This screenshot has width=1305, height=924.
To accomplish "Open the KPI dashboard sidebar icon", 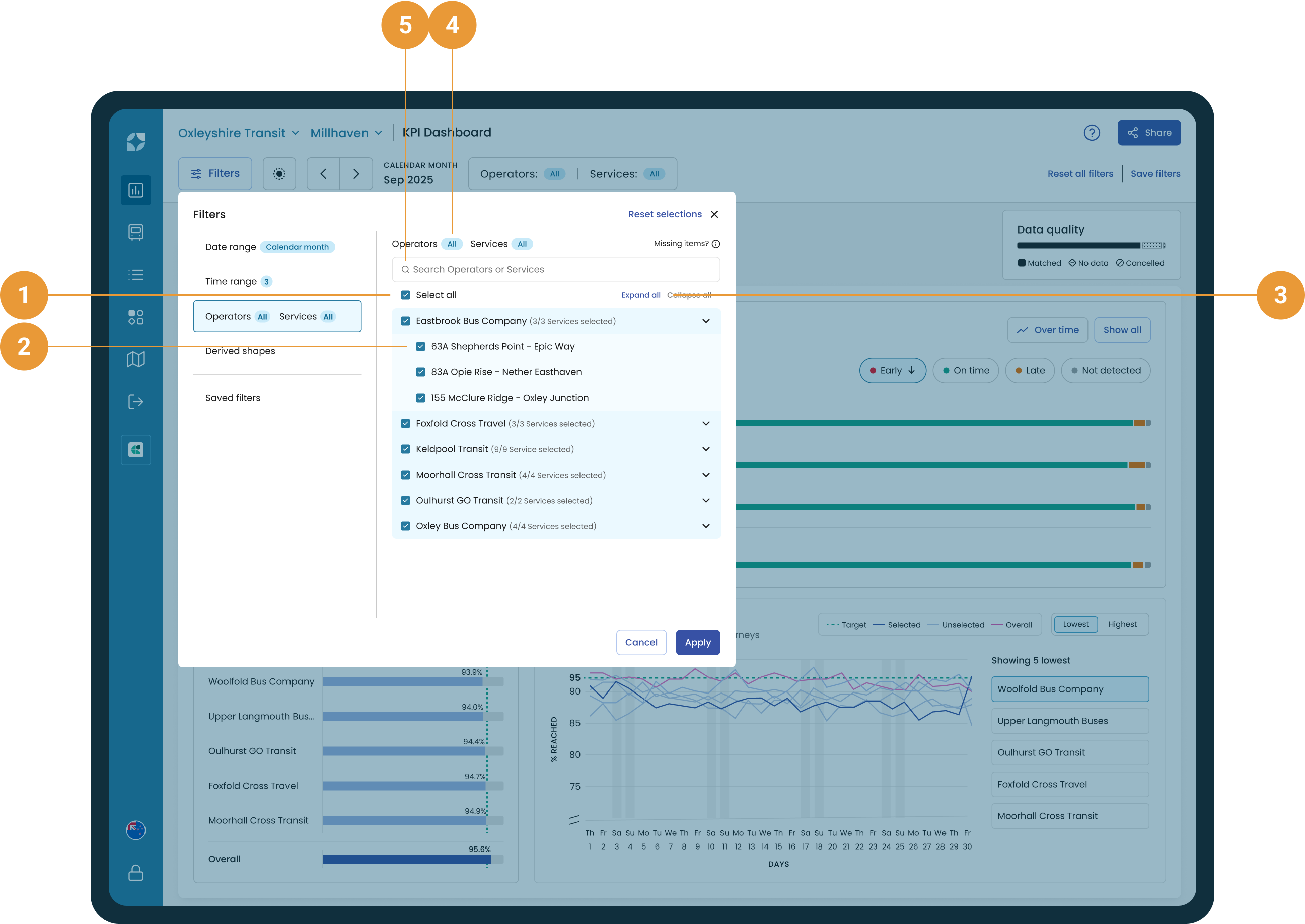I will point(135,190).
